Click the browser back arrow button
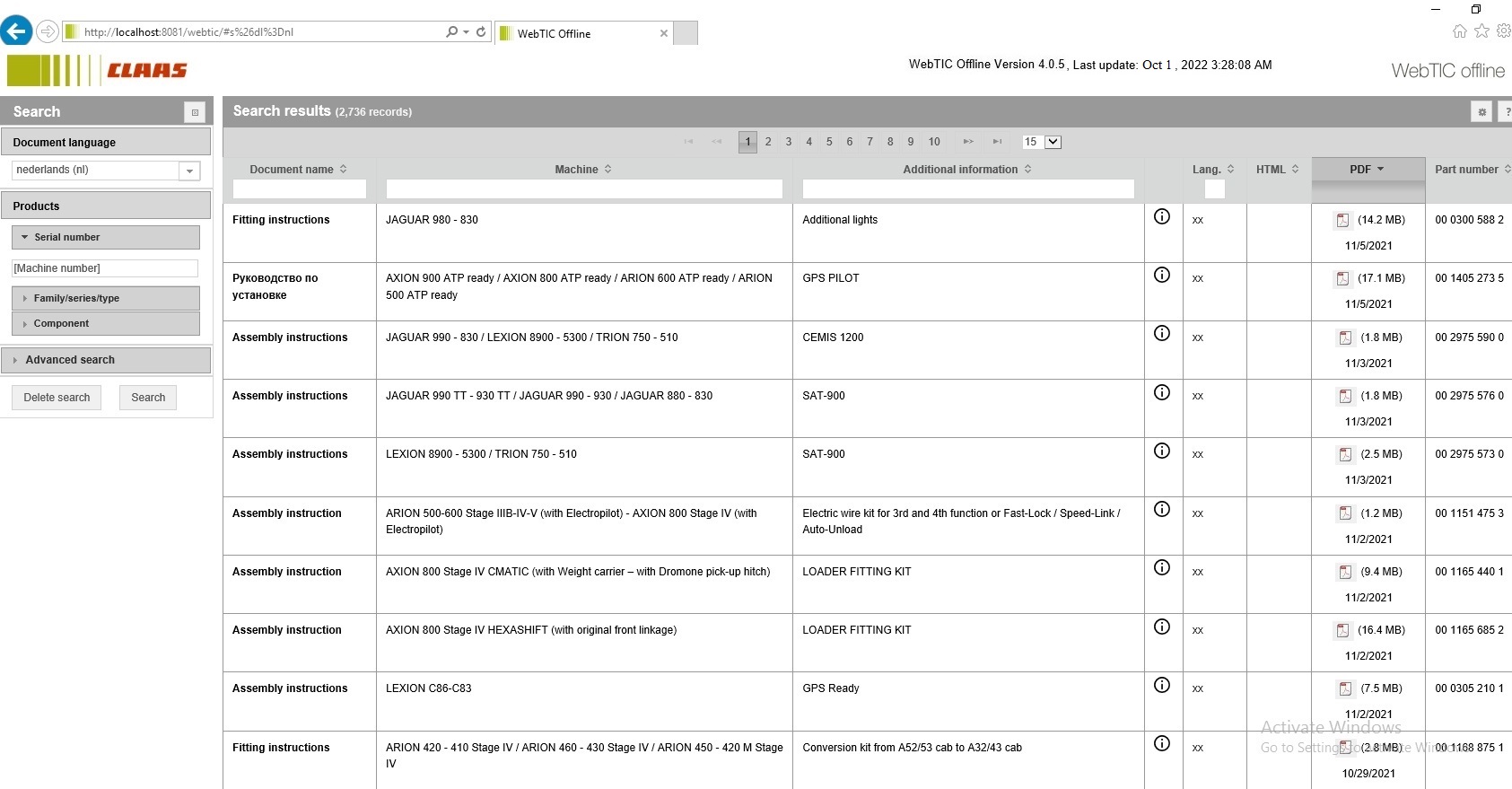Viewport: 1512px width, 789px height. point(16,31)
